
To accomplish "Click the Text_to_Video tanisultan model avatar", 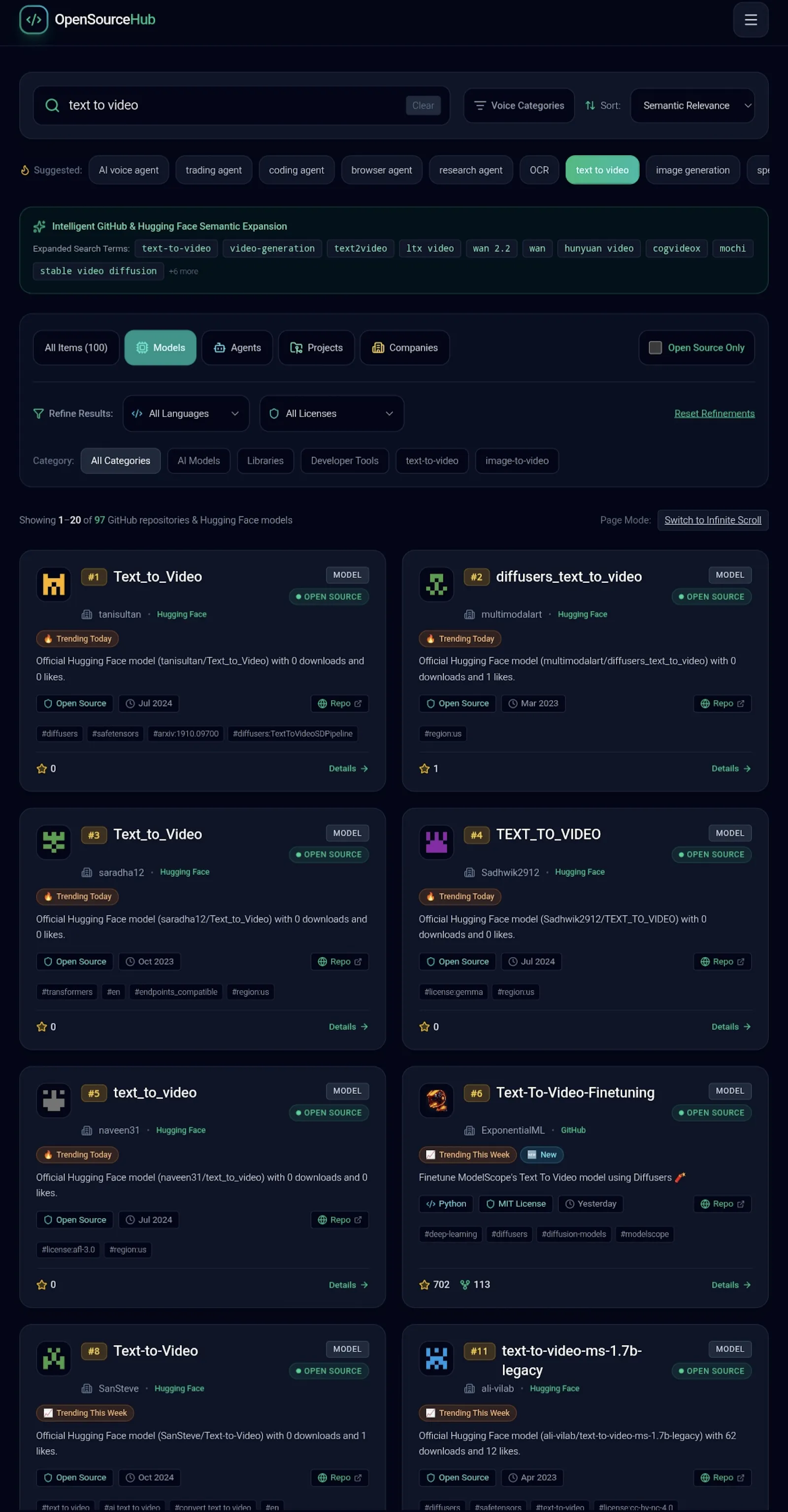I will pyautogui.click(x=53, y=584).
